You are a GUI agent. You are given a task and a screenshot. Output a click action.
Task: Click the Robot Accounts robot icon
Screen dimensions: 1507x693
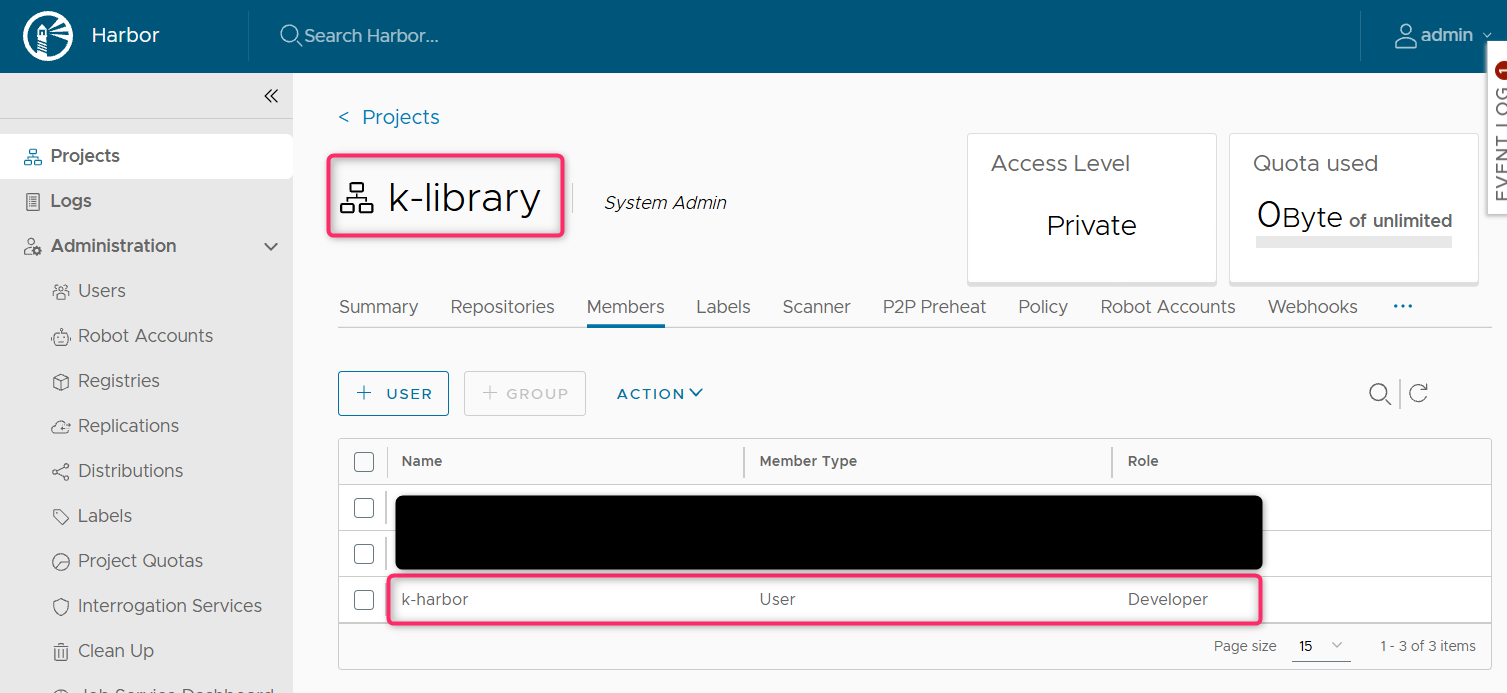(x=61, y=336)
